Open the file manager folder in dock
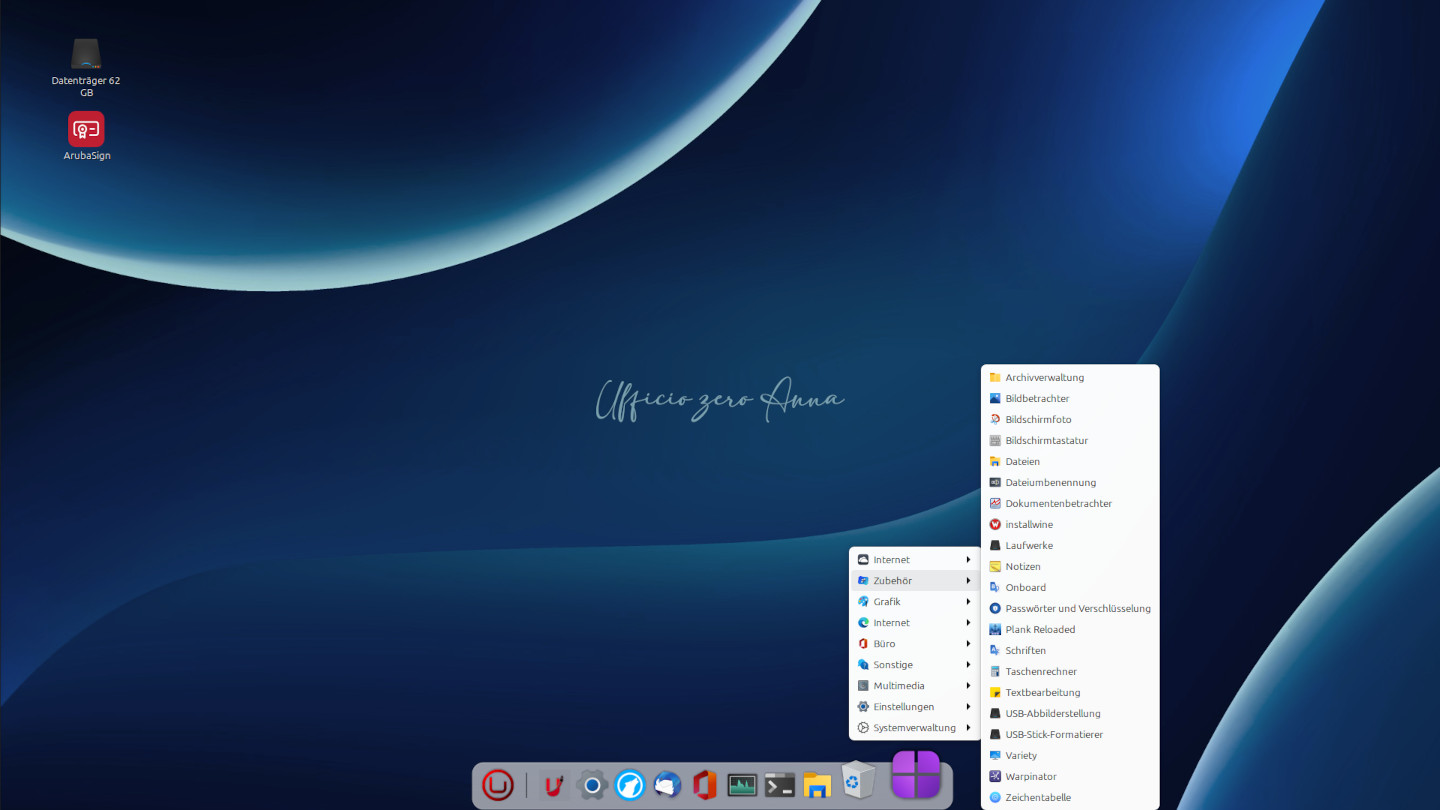The height and width of the screenshot is (810, 1440). [x=817, y=785]
